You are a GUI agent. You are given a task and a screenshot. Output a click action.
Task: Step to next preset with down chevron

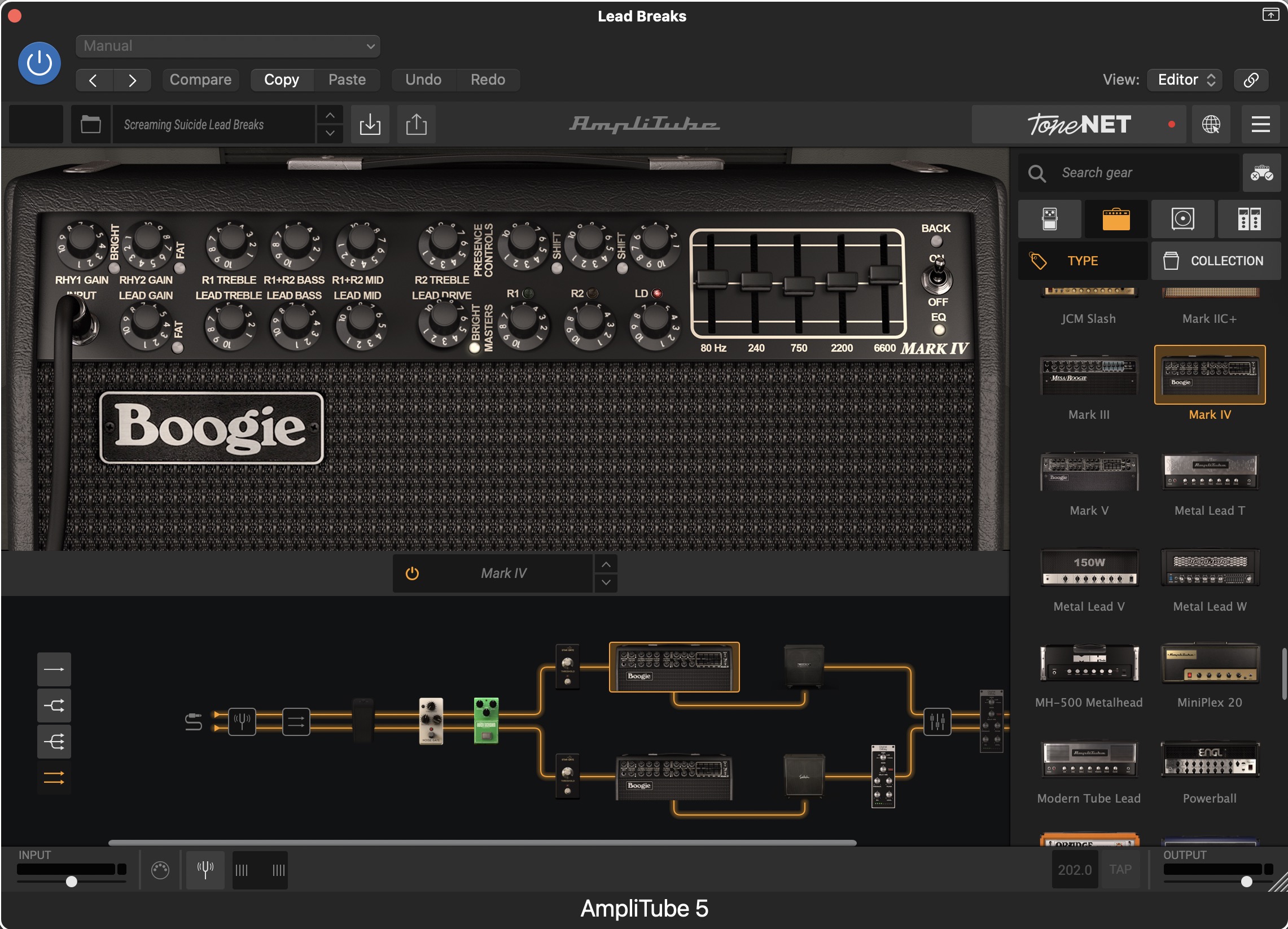coord(330,133)
